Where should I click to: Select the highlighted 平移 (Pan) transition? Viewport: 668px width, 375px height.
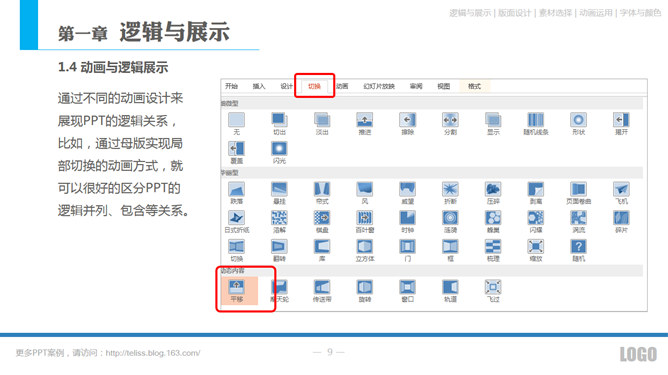[239, 291]
